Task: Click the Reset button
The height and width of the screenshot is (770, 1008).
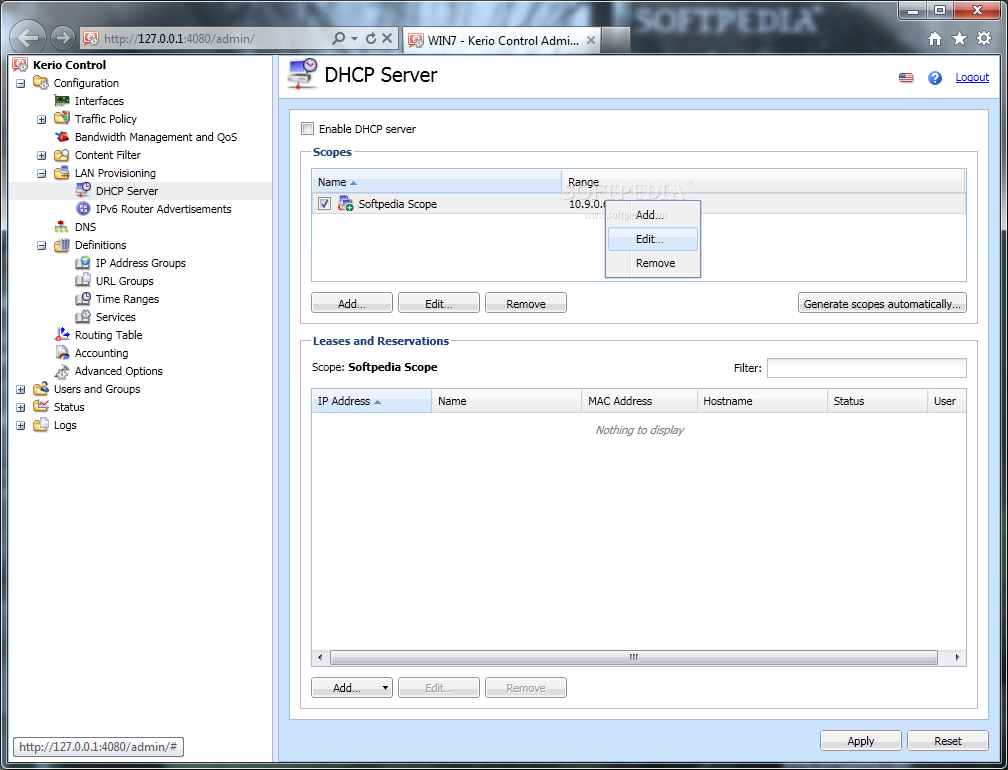Action: 948,741
